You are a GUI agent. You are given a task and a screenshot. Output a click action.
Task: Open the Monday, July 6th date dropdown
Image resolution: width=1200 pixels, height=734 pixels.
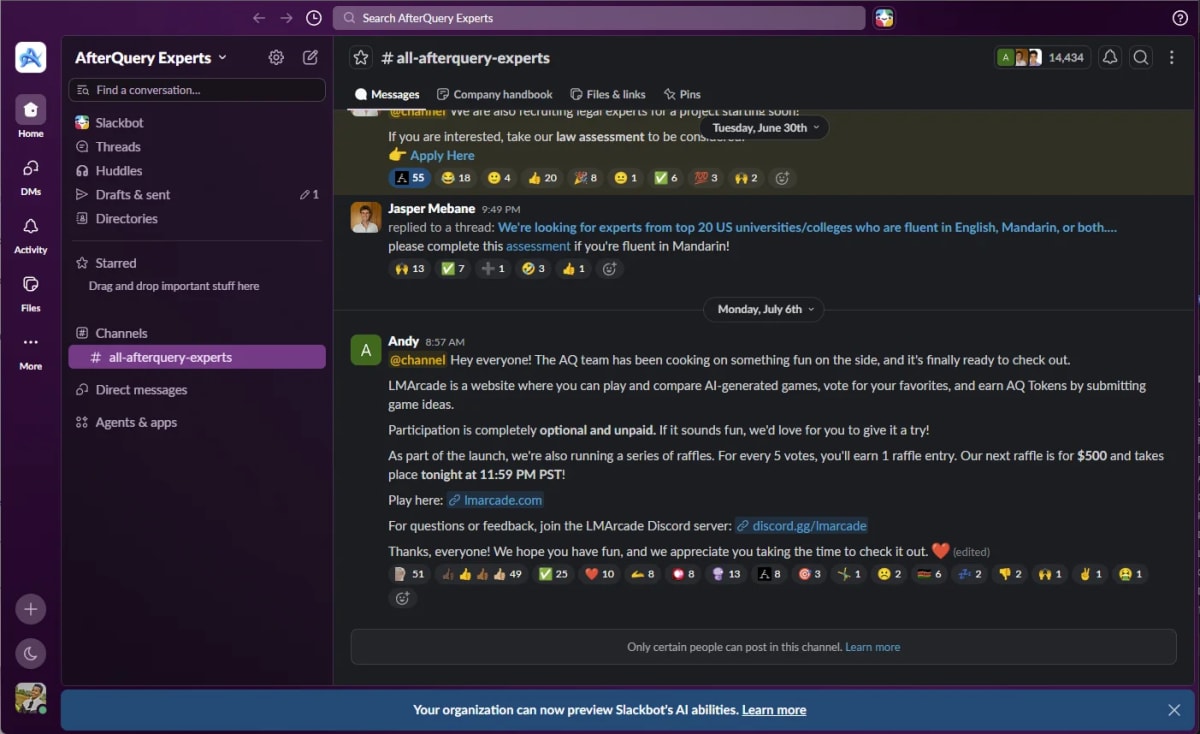pos(766,309)
